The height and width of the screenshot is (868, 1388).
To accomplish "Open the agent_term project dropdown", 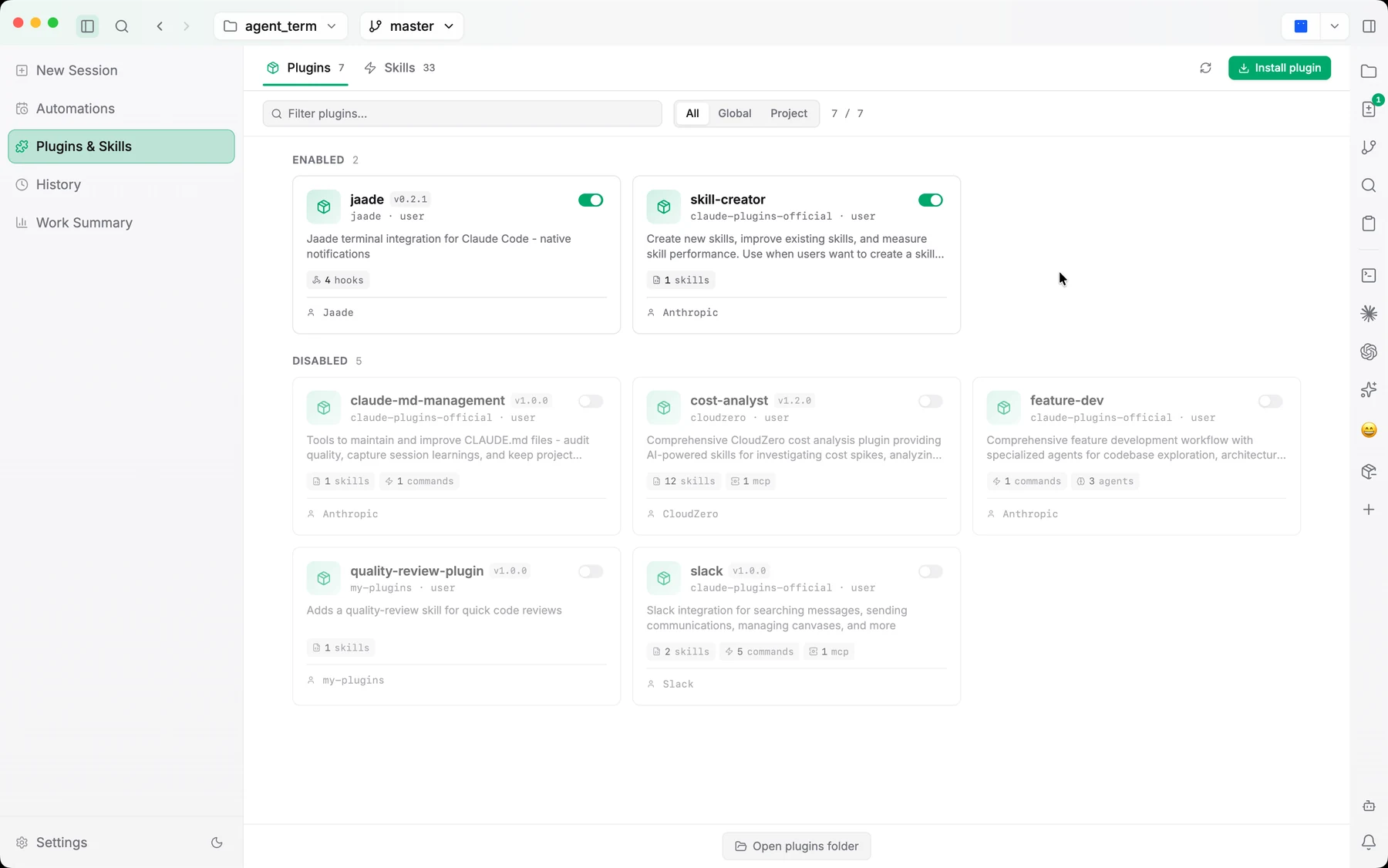I will pos(281,26).
